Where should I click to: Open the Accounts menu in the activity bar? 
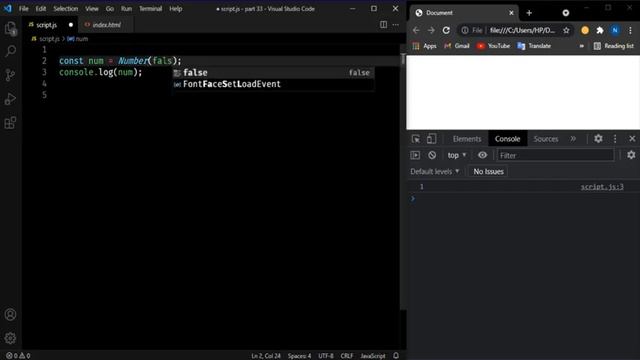pyautogui.click(x=11, y=314)
